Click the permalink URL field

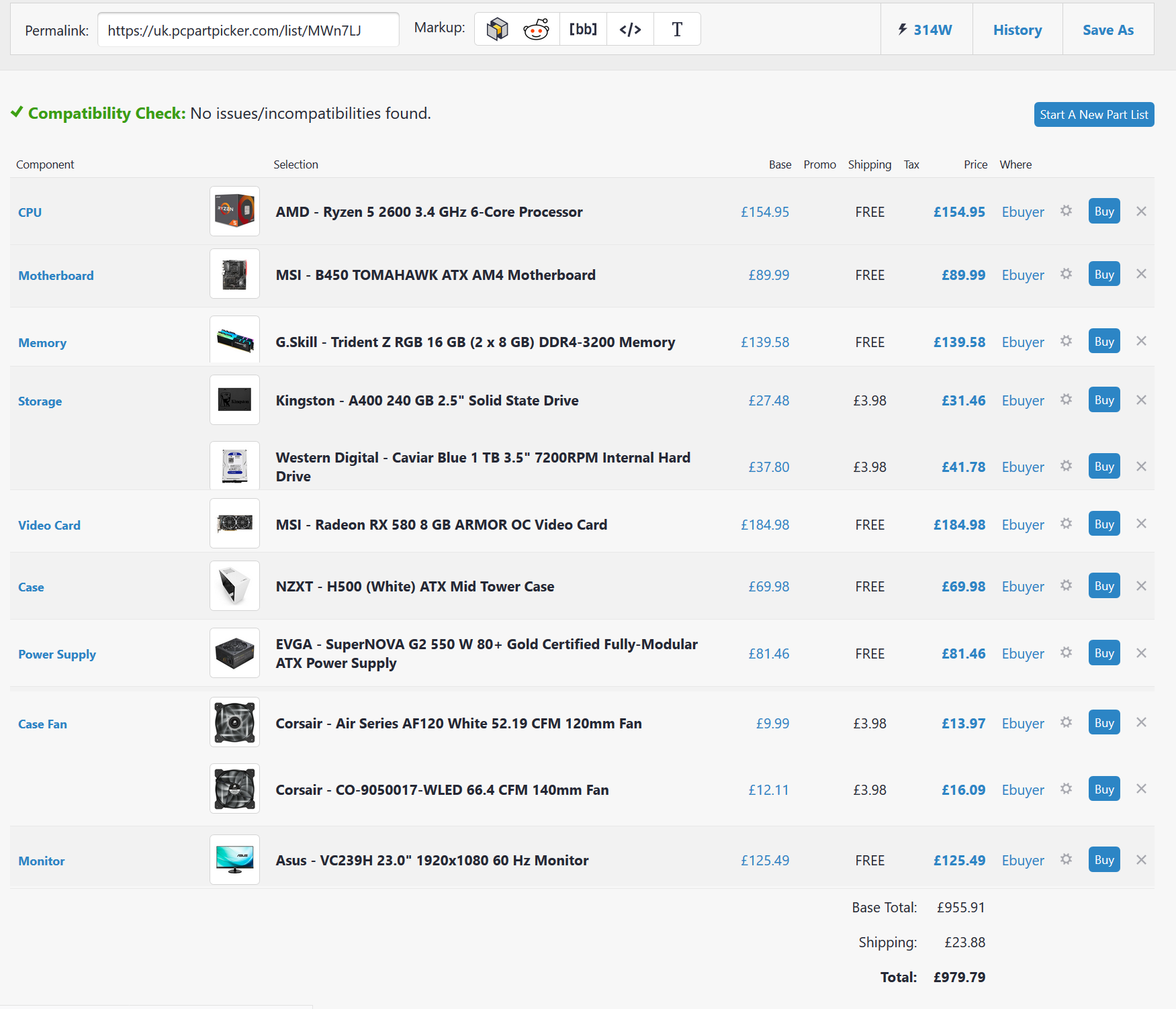(248, 30)
